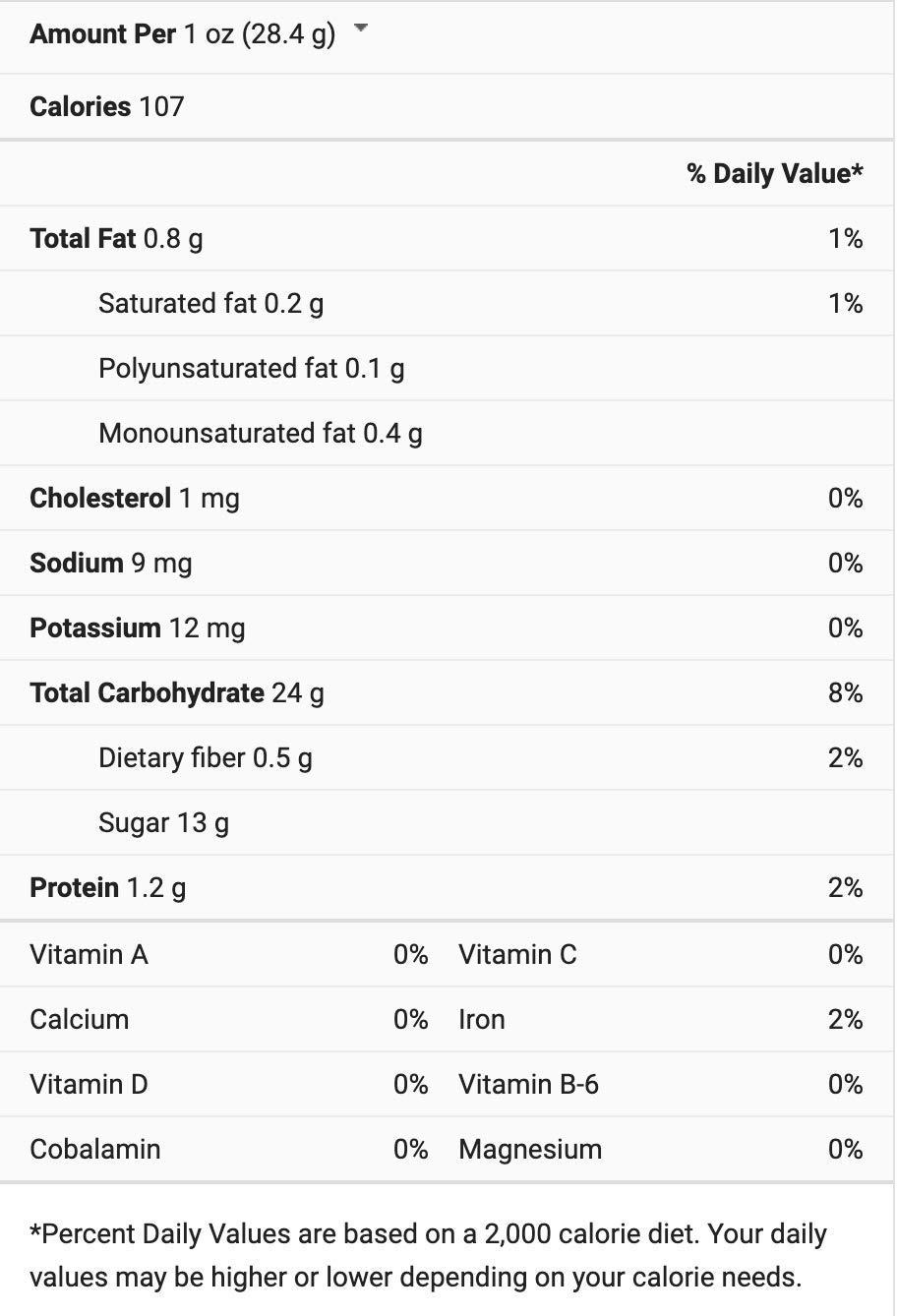This screenshot has width=897, height=1316.
Task: Click the Percent Daily Values footnote text
Action: pyautogui.click(x=428, y=1256)
